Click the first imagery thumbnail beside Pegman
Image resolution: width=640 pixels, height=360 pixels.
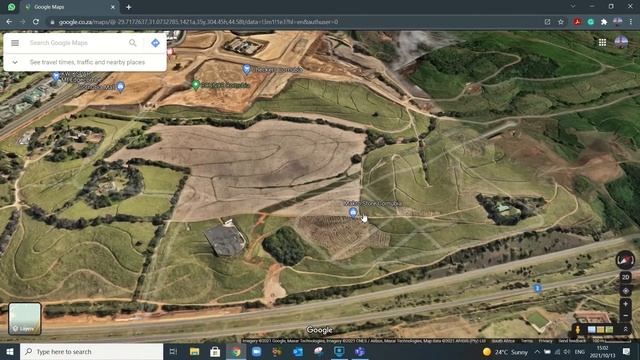coord(591,329)
